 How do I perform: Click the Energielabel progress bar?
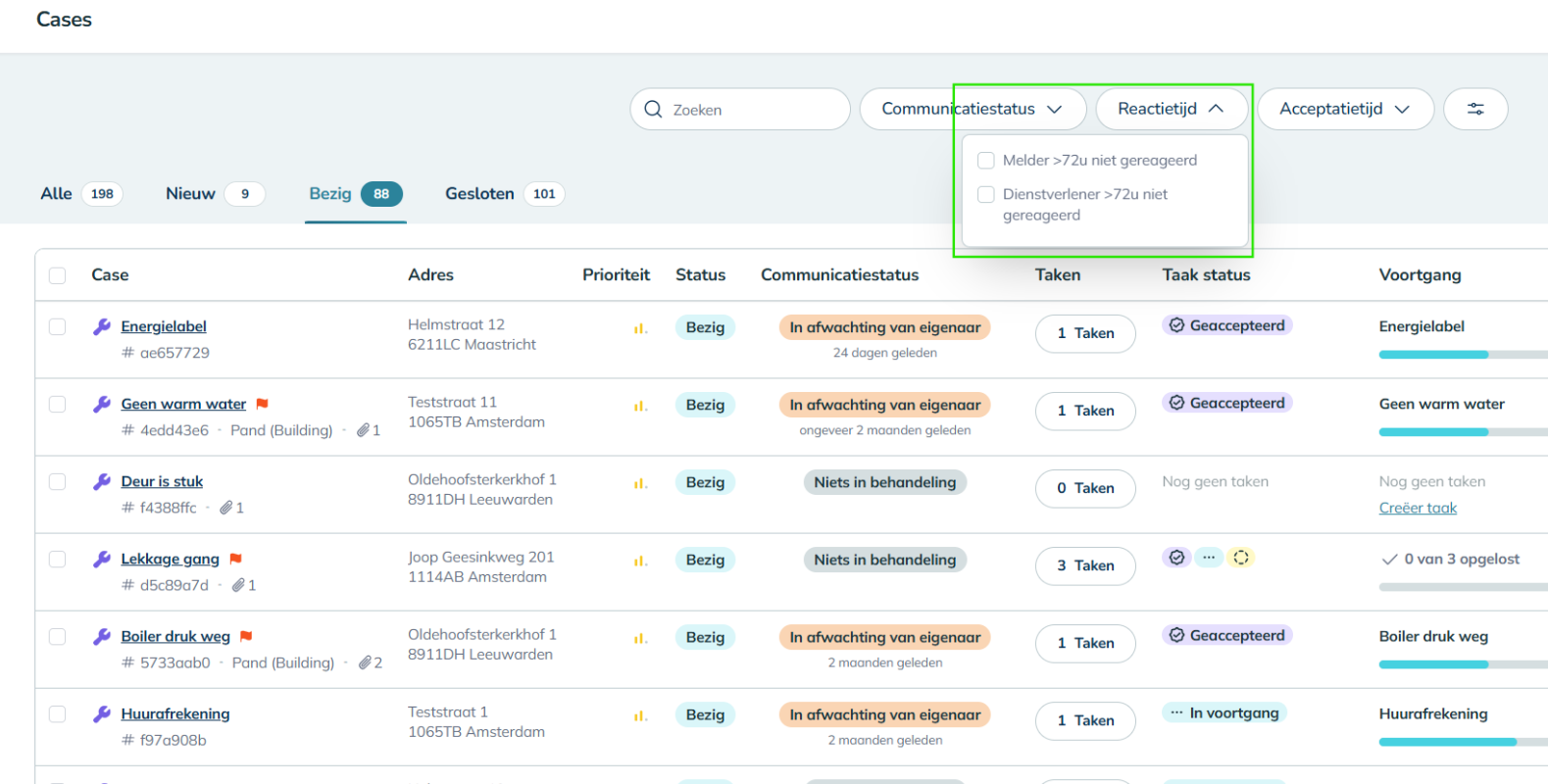(x=1461, y=355)
